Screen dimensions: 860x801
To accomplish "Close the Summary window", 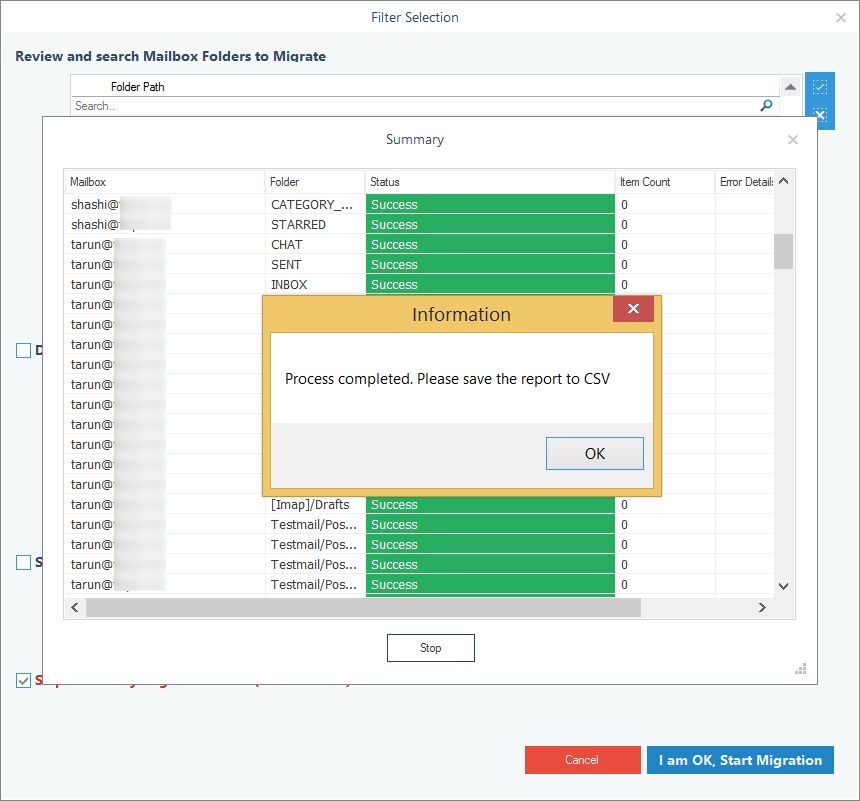I will [x=793, y=140].
